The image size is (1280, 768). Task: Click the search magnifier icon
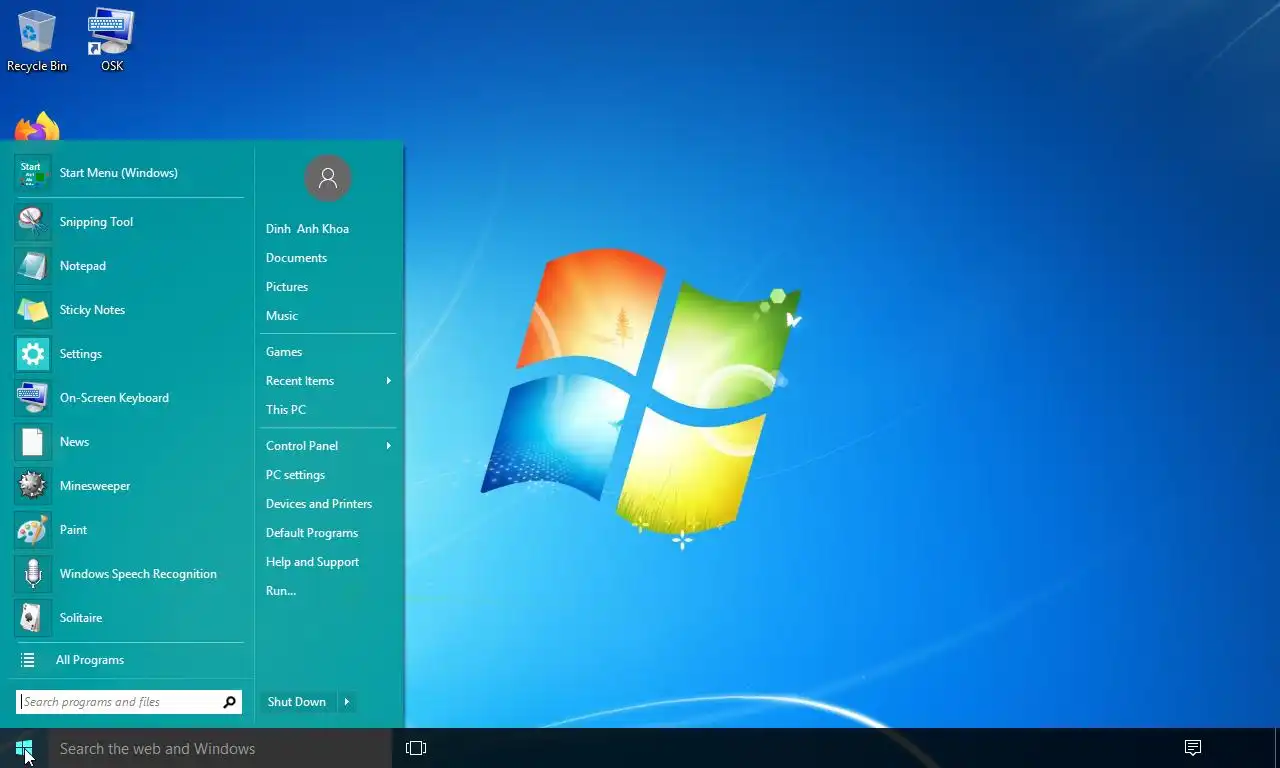coord(229,702)
